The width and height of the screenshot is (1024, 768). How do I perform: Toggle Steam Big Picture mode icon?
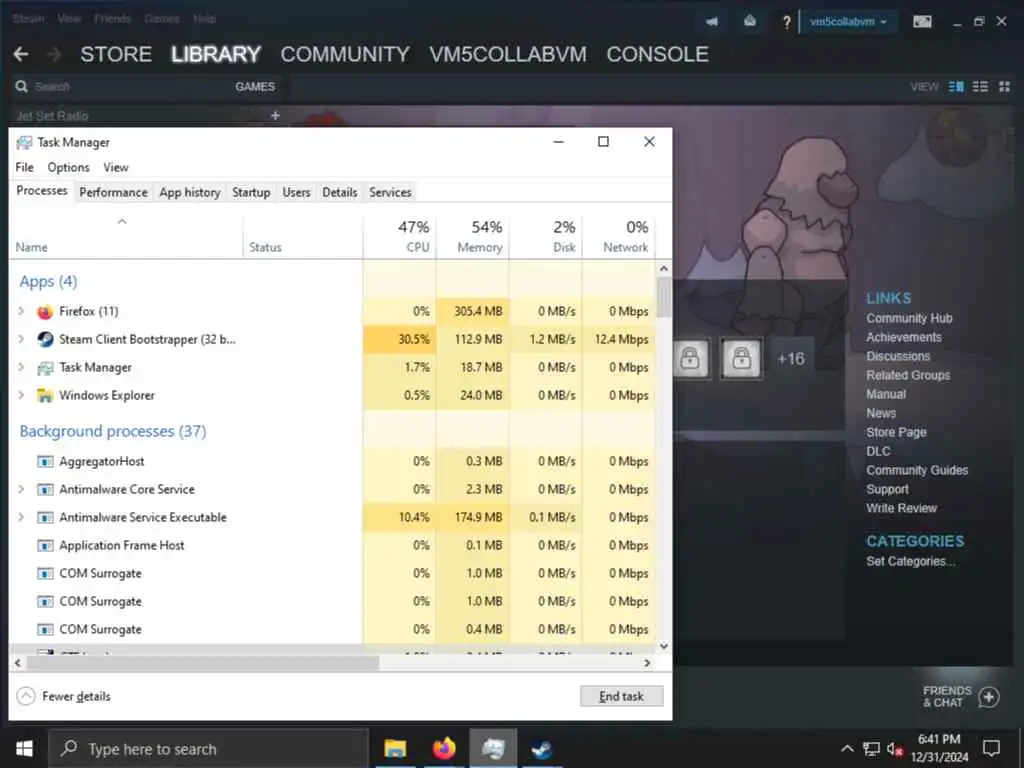(922, 22)
